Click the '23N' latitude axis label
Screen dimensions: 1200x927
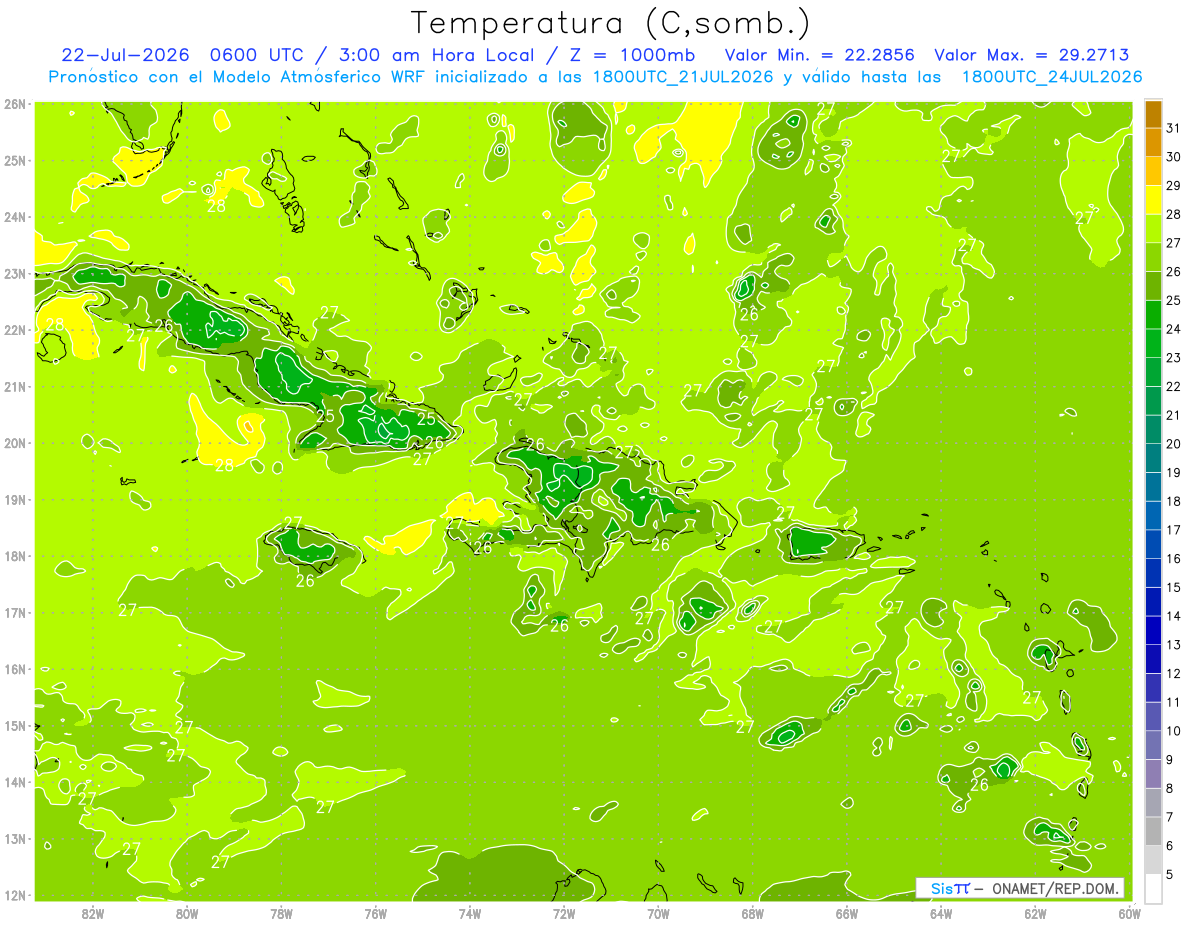(15, 274)
